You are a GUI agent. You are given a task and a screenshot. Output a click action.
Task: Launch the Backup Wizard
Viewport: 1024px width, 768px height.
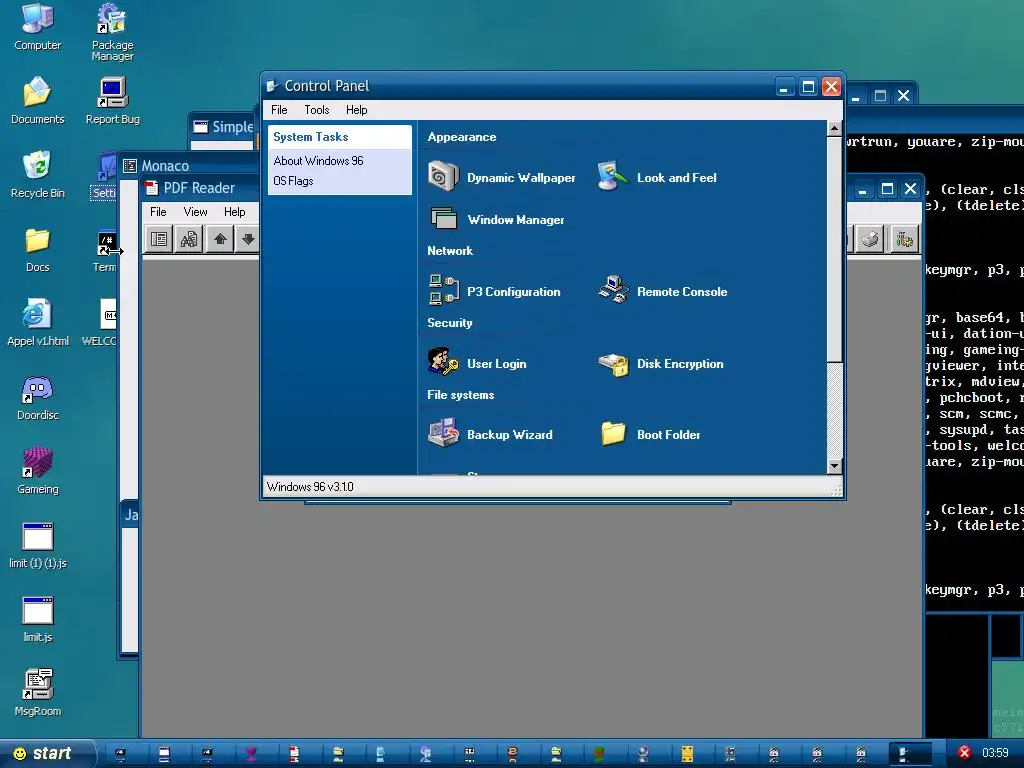pos(490,434)
